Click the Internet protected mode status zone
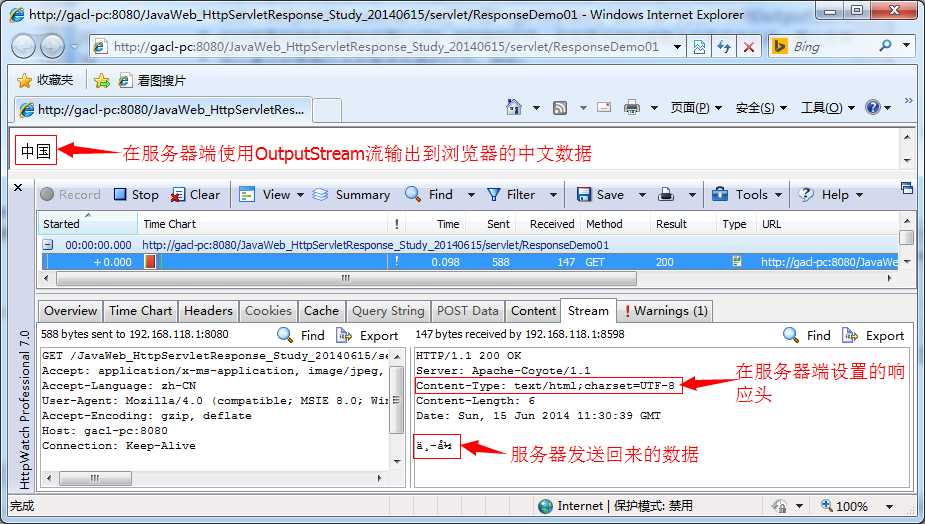925x524 pixels. 616,506
